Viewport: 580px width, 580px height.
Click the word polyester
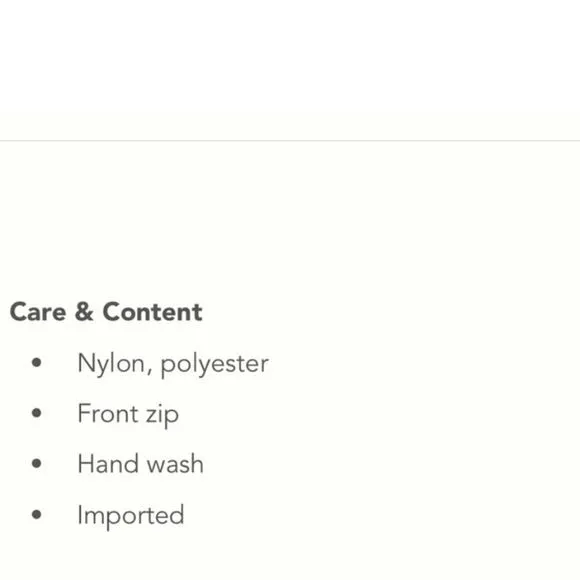click(x=215, y=365)
